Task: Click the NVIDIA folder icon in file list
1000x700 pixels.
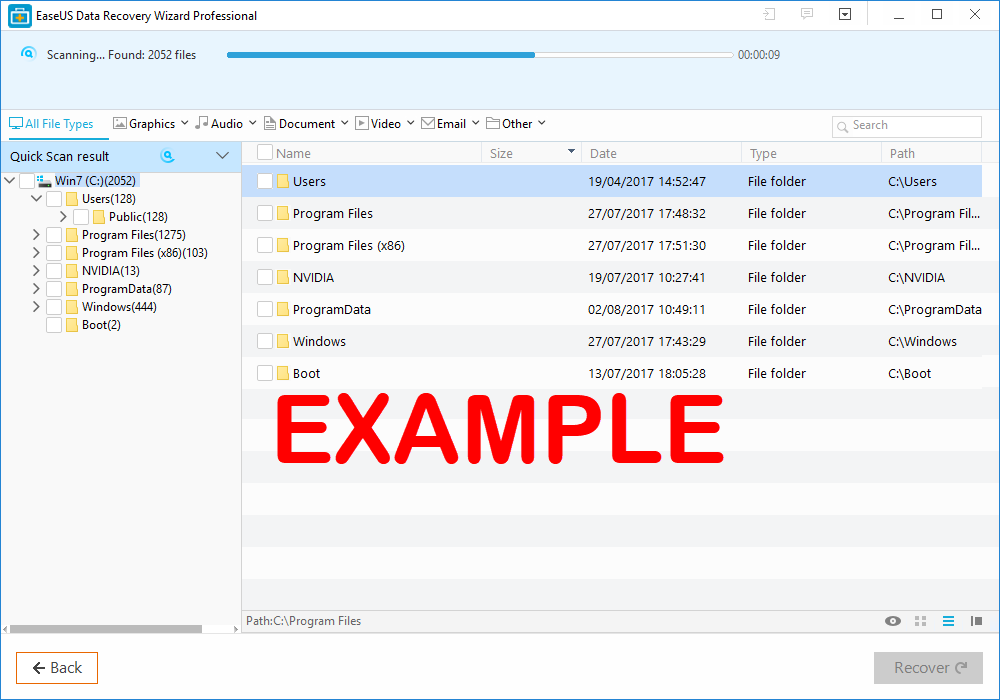Action: [x=283, y=277]
